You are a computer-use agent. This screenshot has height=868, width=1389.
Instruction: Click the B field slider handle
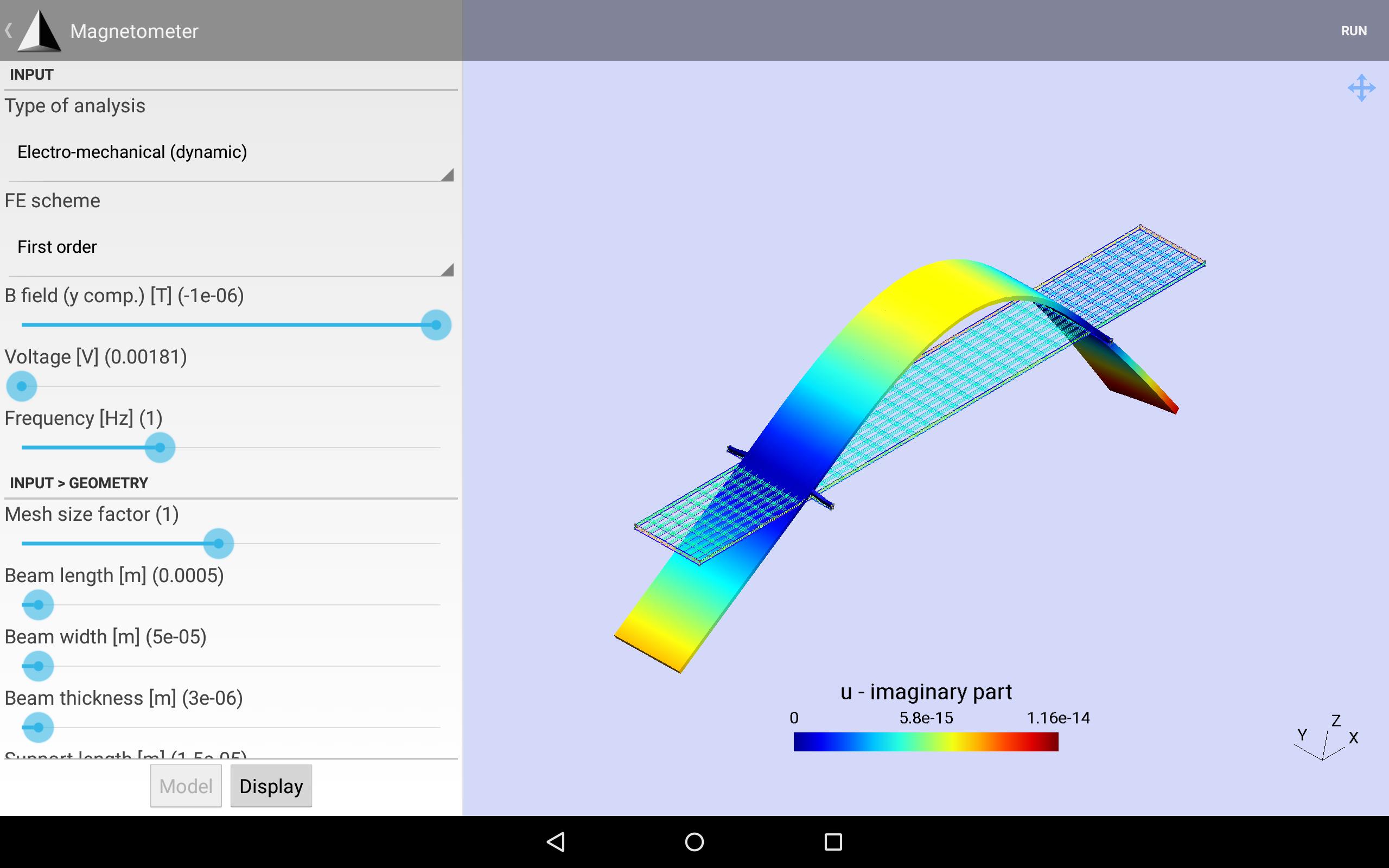436,325
